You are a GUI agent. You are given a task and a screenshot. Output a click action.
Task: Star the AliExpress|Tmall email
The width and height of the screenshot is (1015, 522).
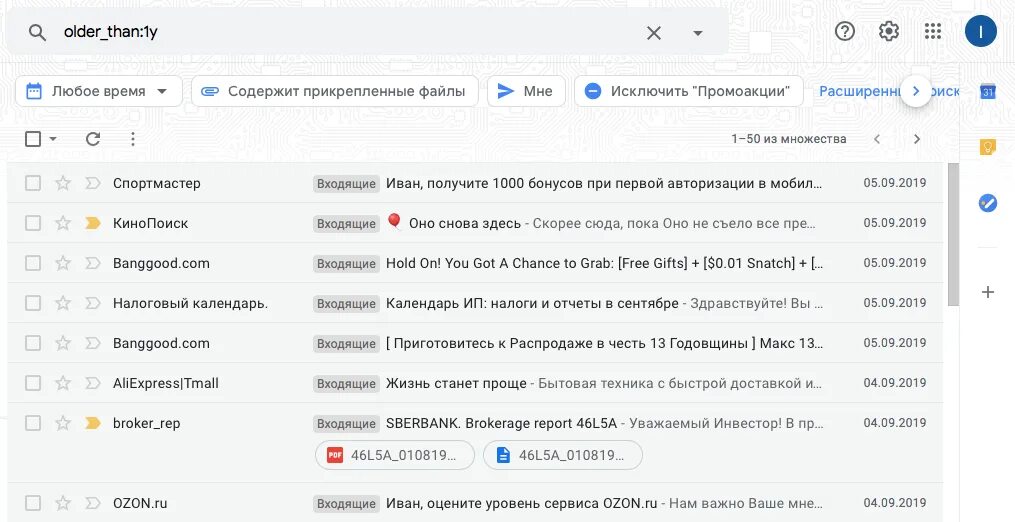tap(63, 383)
